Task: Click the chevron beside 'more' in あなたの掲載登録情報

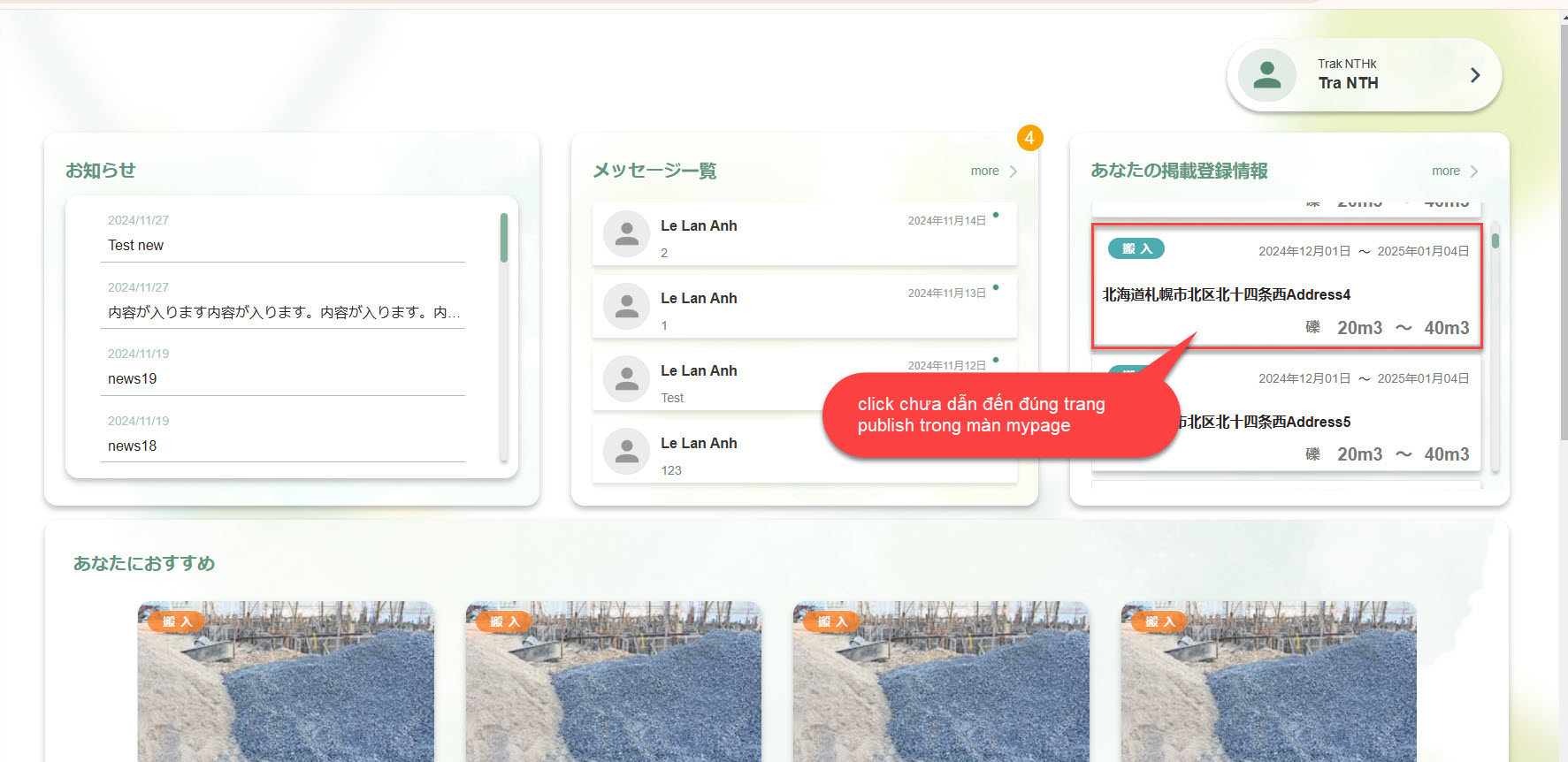Action: [1473, 171]
